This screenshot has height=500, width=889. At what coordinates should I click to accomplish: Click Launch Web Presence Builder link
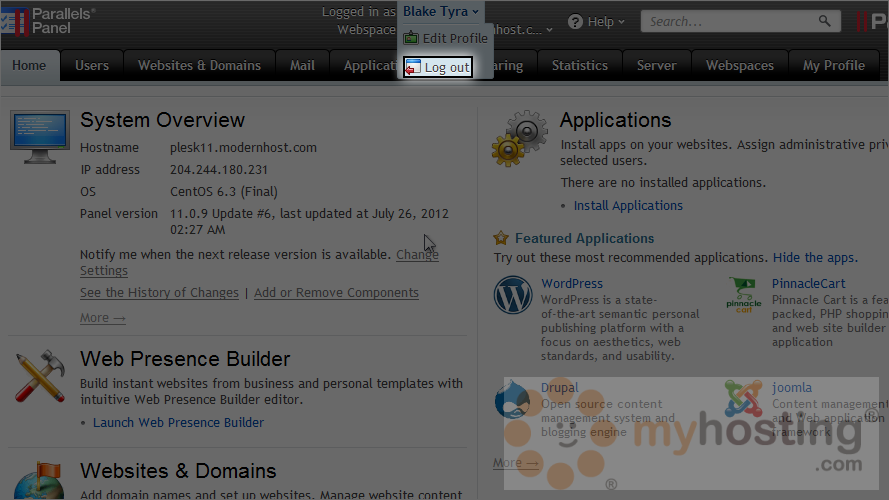(178, 422)
